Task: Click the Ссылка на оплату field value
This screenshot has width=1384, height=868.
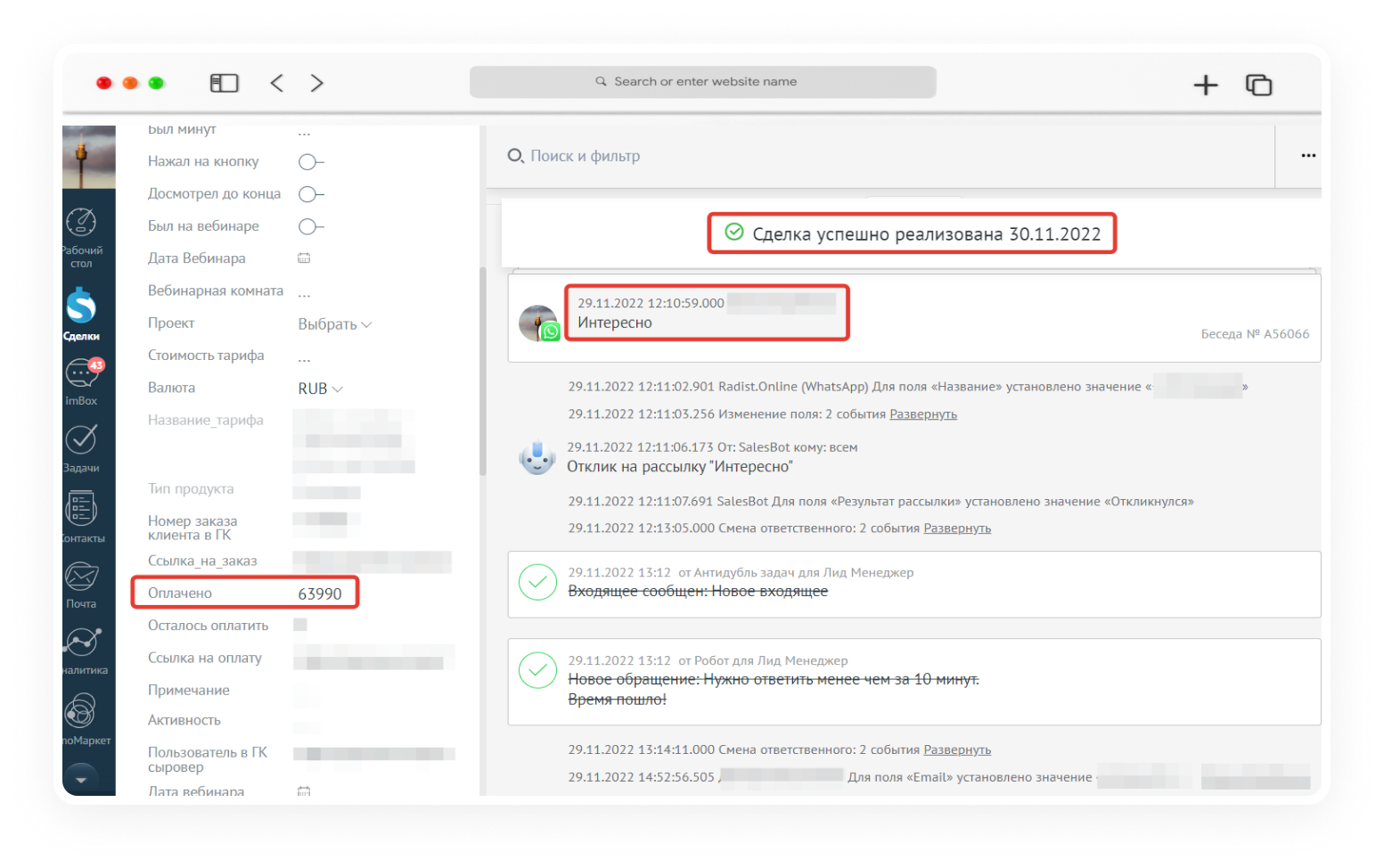Action: coord(373,659)
